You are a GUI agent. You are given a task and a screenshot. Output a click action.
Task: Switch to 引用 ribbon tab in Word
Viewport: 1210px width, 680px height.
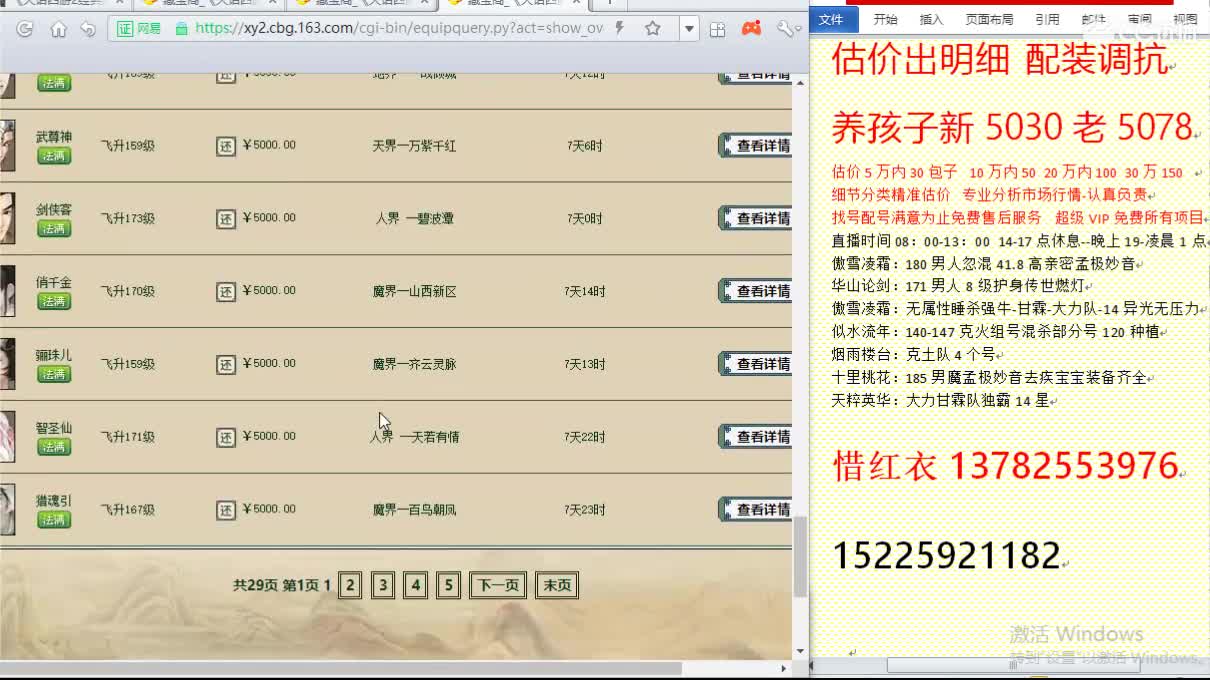click(x=1047, y=19)
